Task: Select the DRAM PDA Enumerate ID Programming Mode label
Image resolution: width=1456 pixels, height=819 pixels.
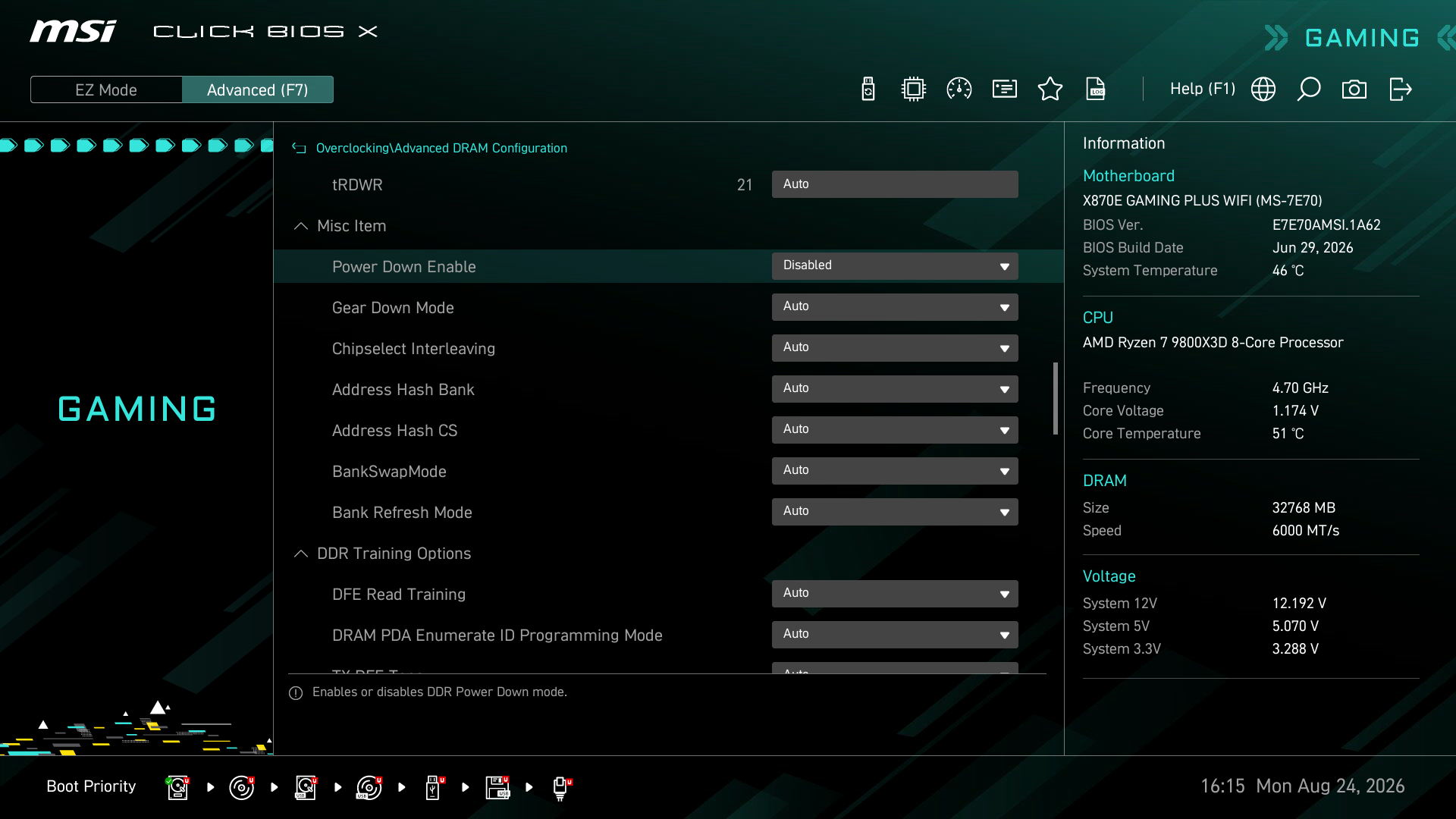Action: pos(497,635)
